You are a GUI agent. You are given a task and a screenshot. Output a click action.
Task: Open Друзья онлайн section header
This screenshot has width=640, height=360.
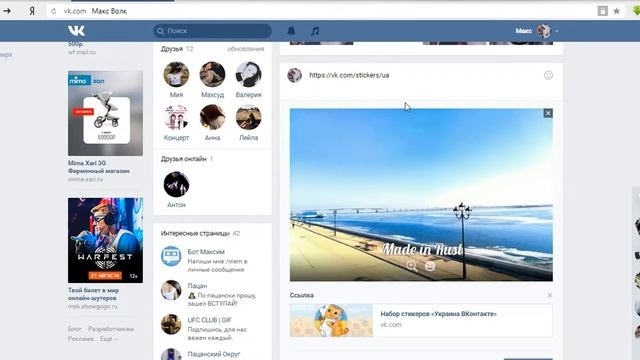pos(184,159)
